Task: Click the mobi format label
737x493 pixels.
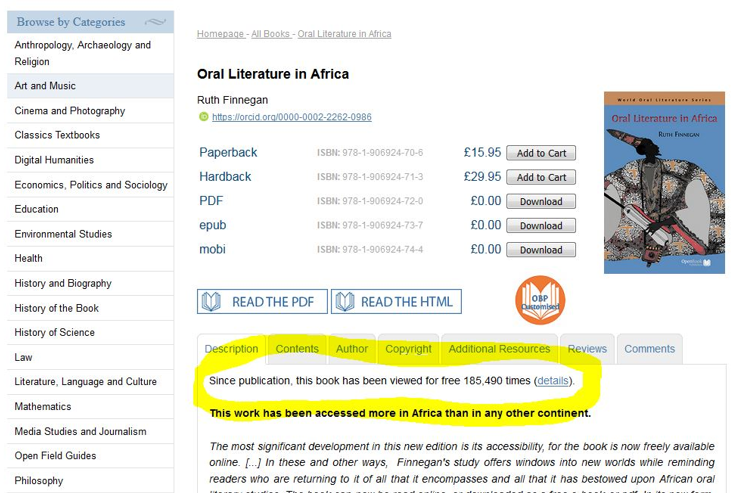Action: tap(212, 250)
